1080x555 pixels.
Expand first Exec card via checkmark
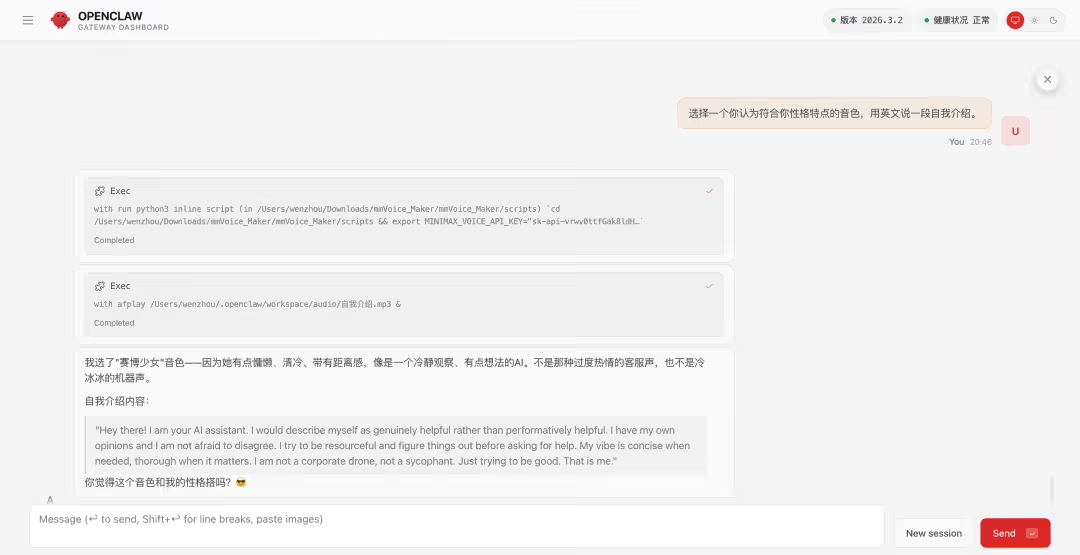709,191
